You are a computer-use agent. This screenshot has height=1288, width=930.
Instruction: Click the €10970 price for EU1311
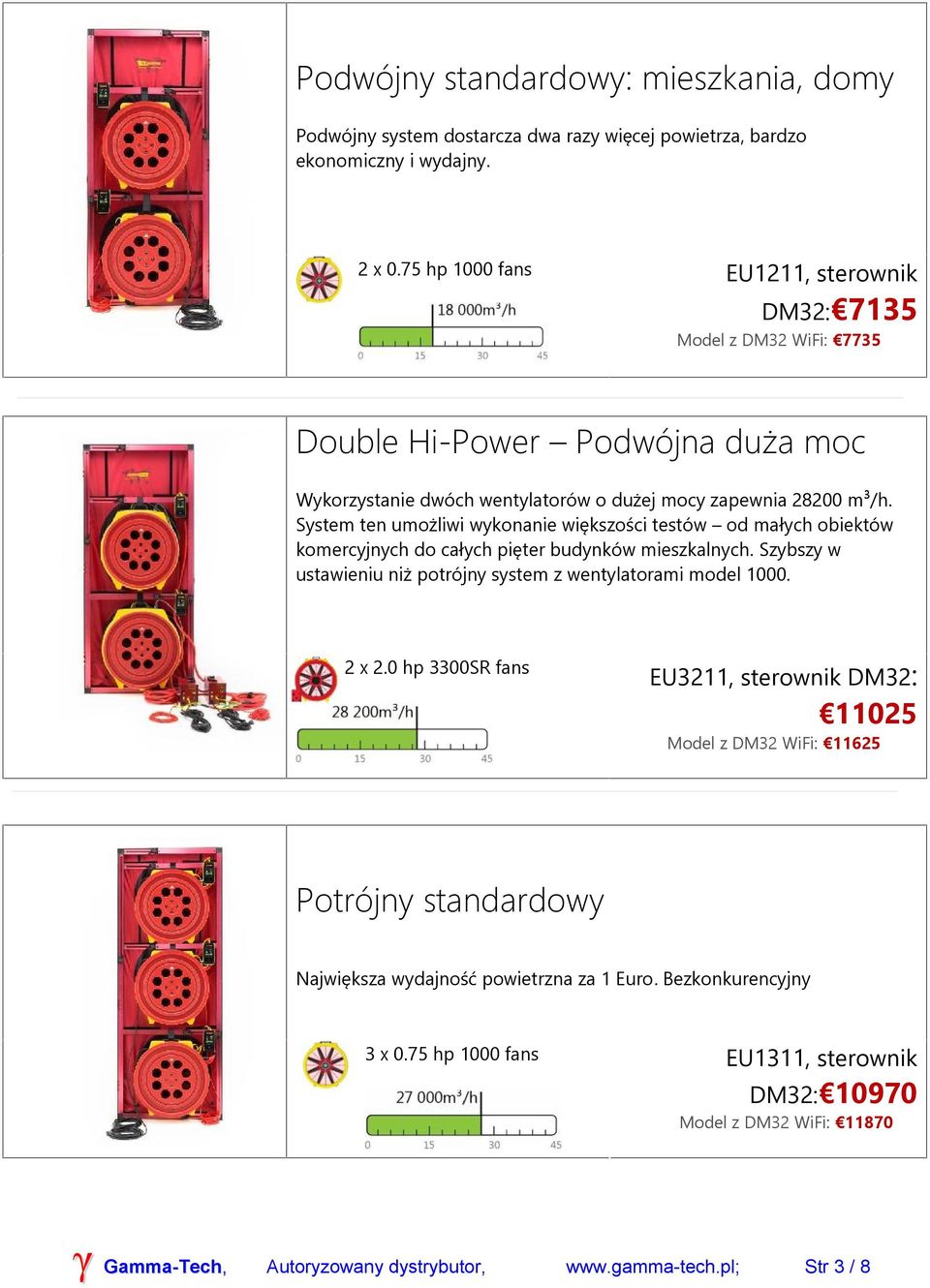tap(868, 1093)
